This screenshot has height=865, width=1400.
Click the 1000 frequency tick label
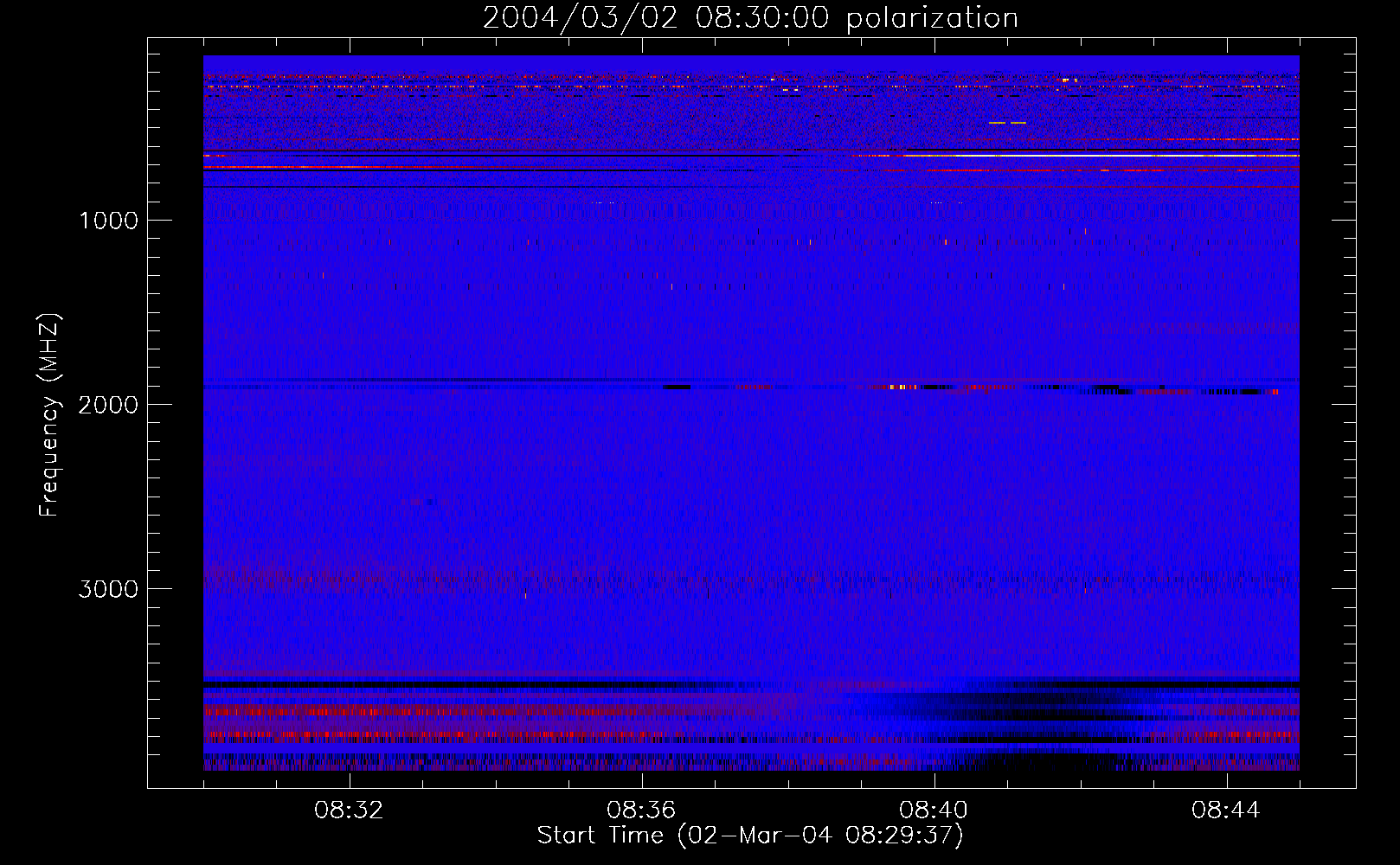point(108,221)
